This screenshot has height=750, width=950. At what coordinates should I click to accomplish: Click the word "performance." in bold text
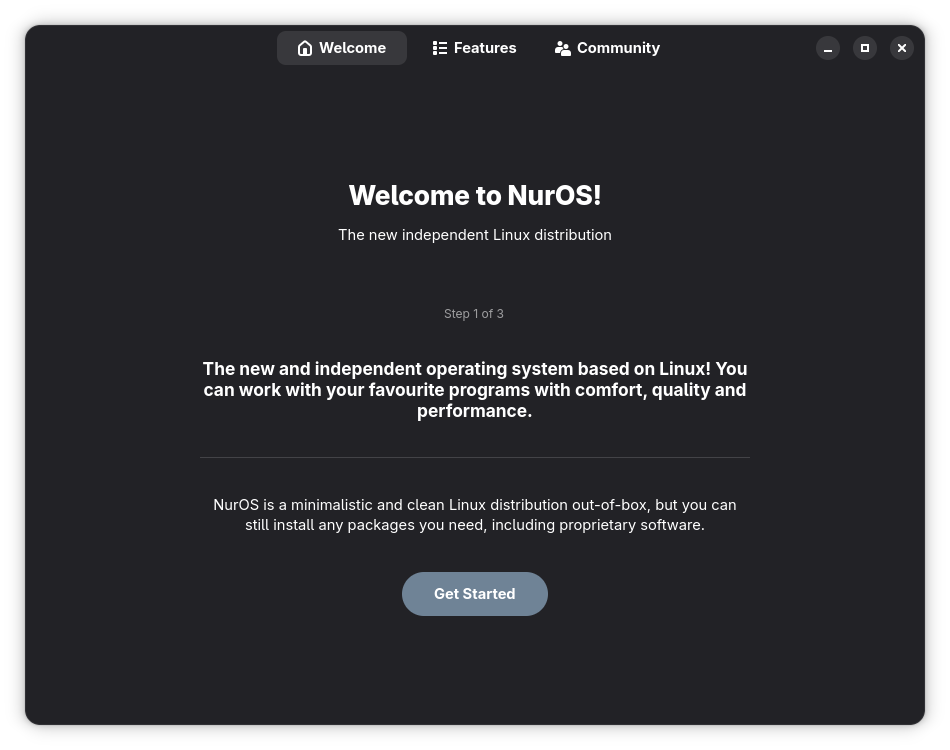pos(475,411)
